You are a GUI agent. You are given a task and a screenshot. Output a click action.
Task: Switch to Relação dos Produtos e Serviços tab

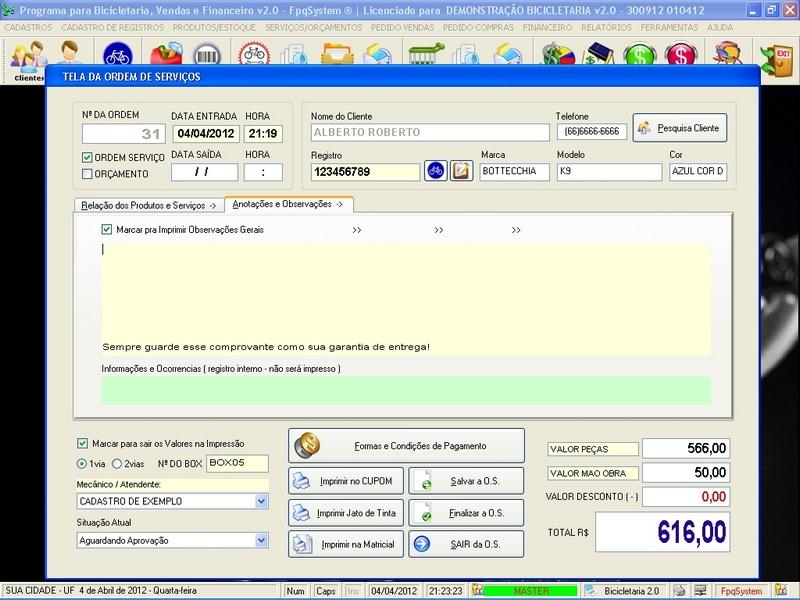click(148, 205)
